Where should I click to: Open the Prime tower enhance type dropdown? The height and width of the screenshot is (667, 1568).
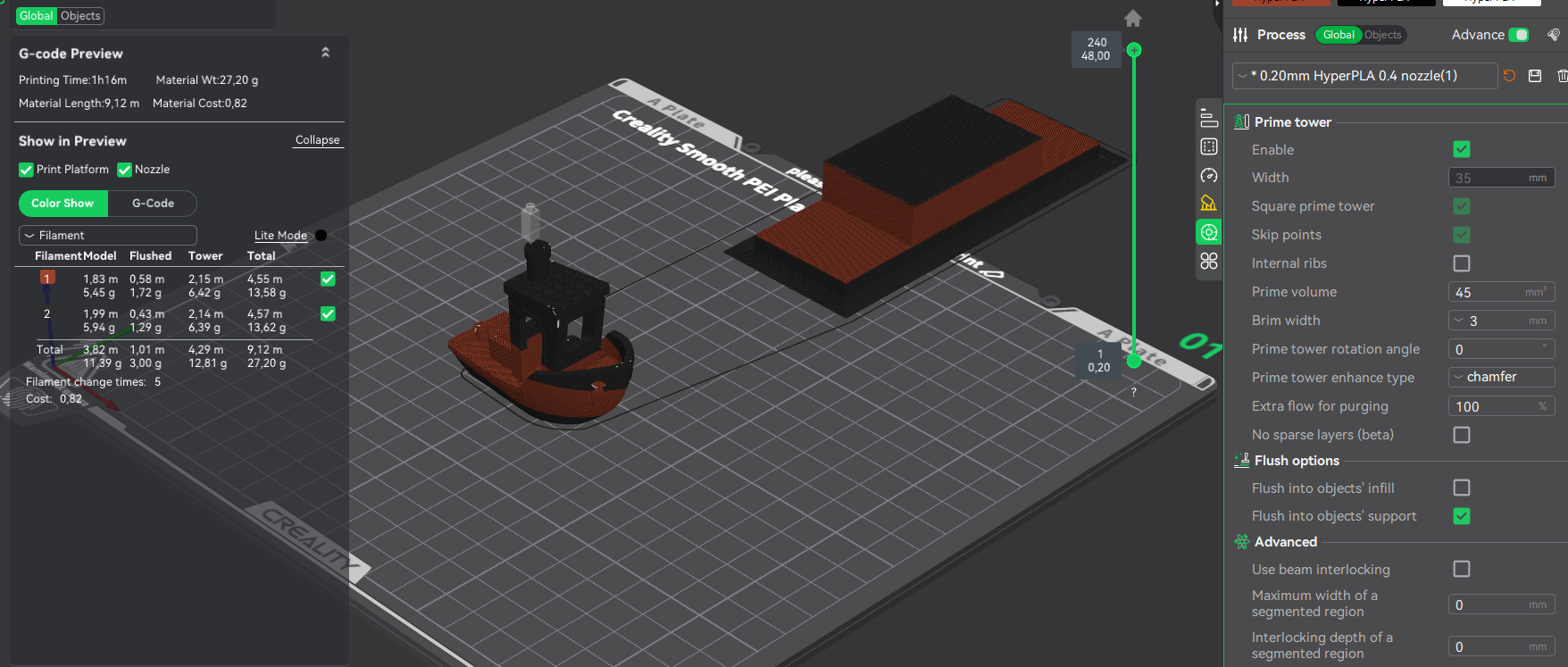(1500, 377)
